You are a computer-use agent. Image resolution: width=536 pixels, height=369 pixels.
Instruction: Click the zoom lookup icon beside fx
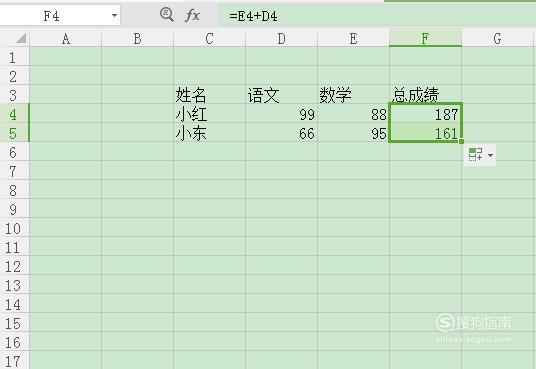[x=166, y=15]
